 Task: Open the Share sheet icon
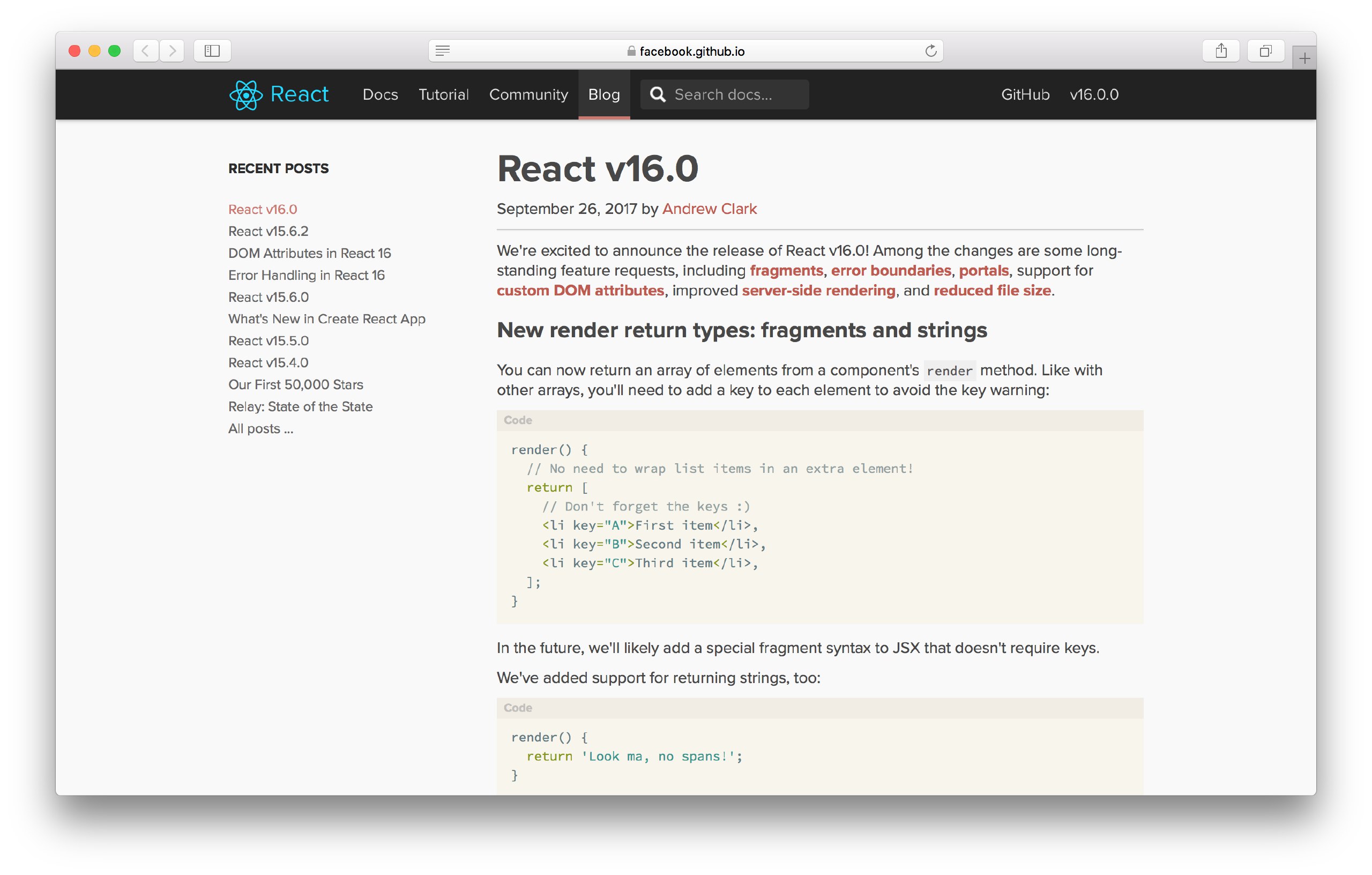coord(1220,51)
